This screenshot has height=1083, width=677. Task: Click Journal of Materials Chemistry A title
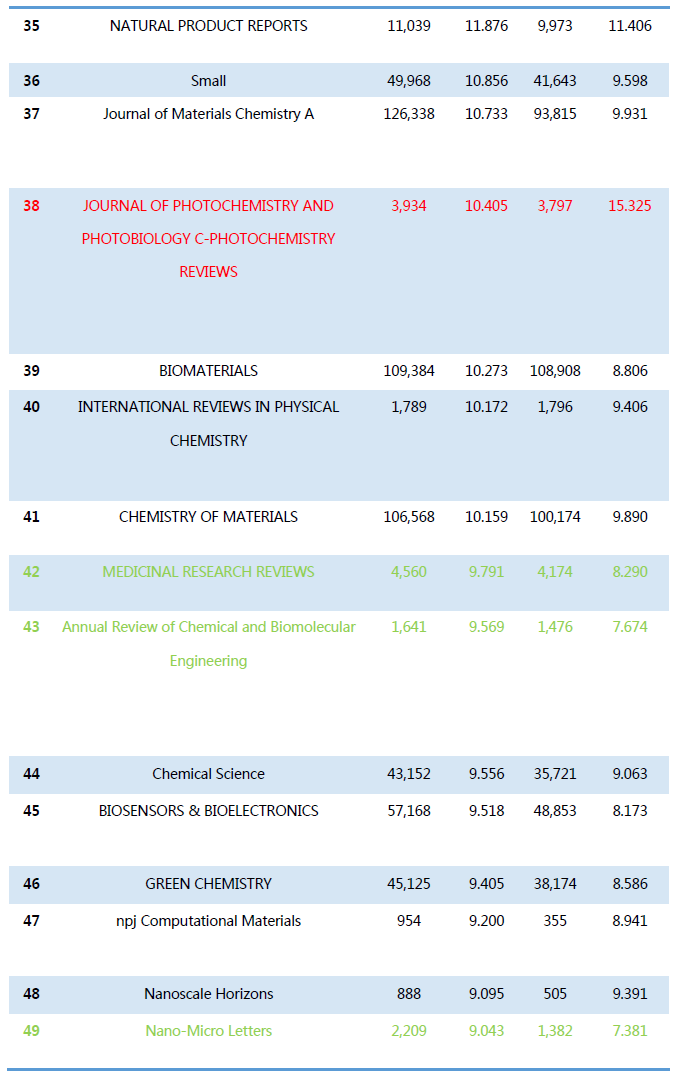pos(208,114)
